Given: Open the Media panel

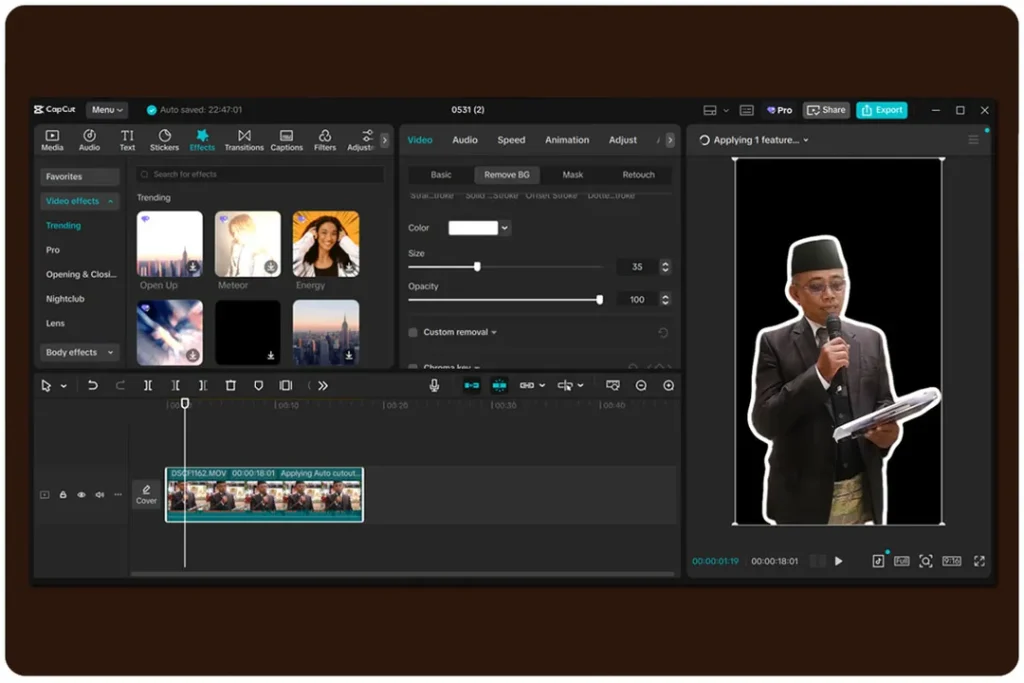Looking at the screenshot, I should 52,140.
